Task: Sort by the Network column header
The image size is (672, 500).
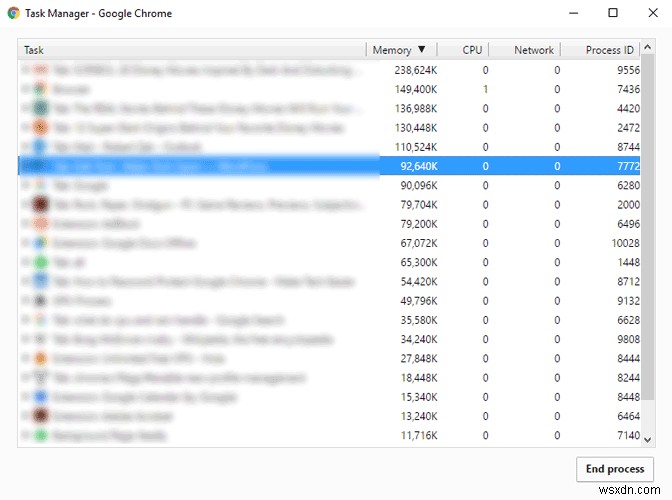Action: pos(525,50)
